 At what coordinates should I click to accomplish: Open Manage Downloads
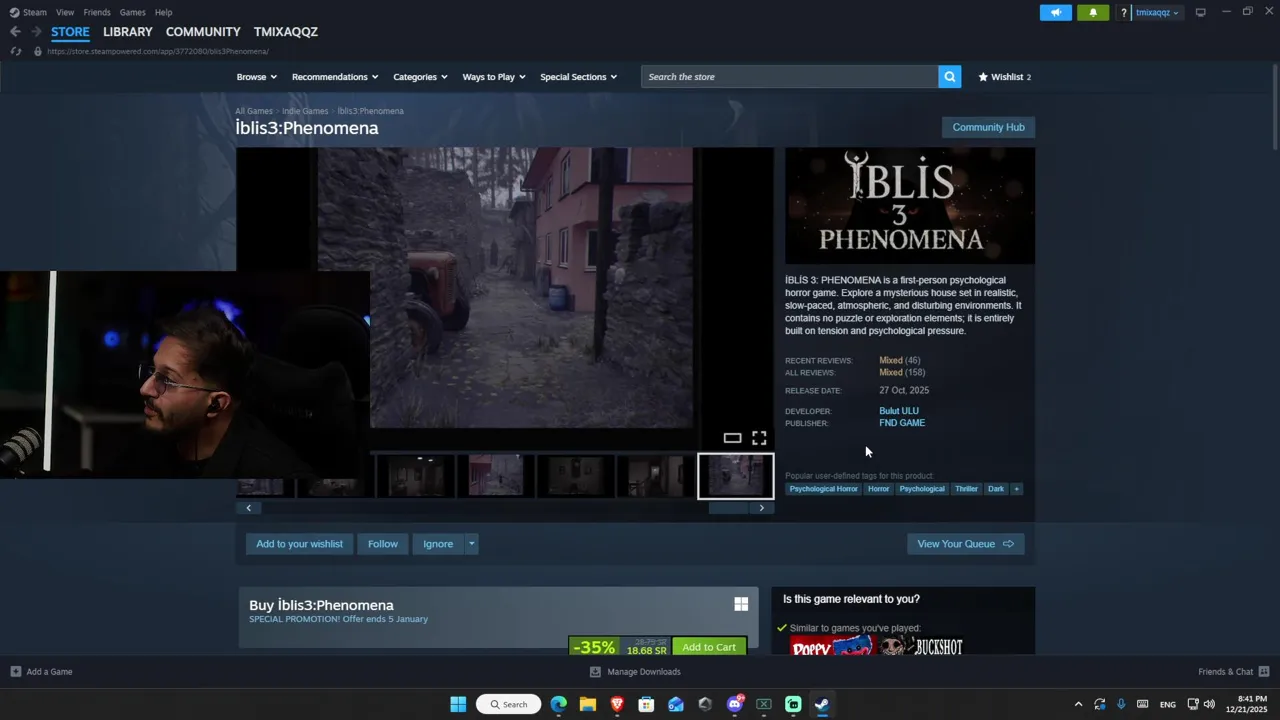coord(635,672)
